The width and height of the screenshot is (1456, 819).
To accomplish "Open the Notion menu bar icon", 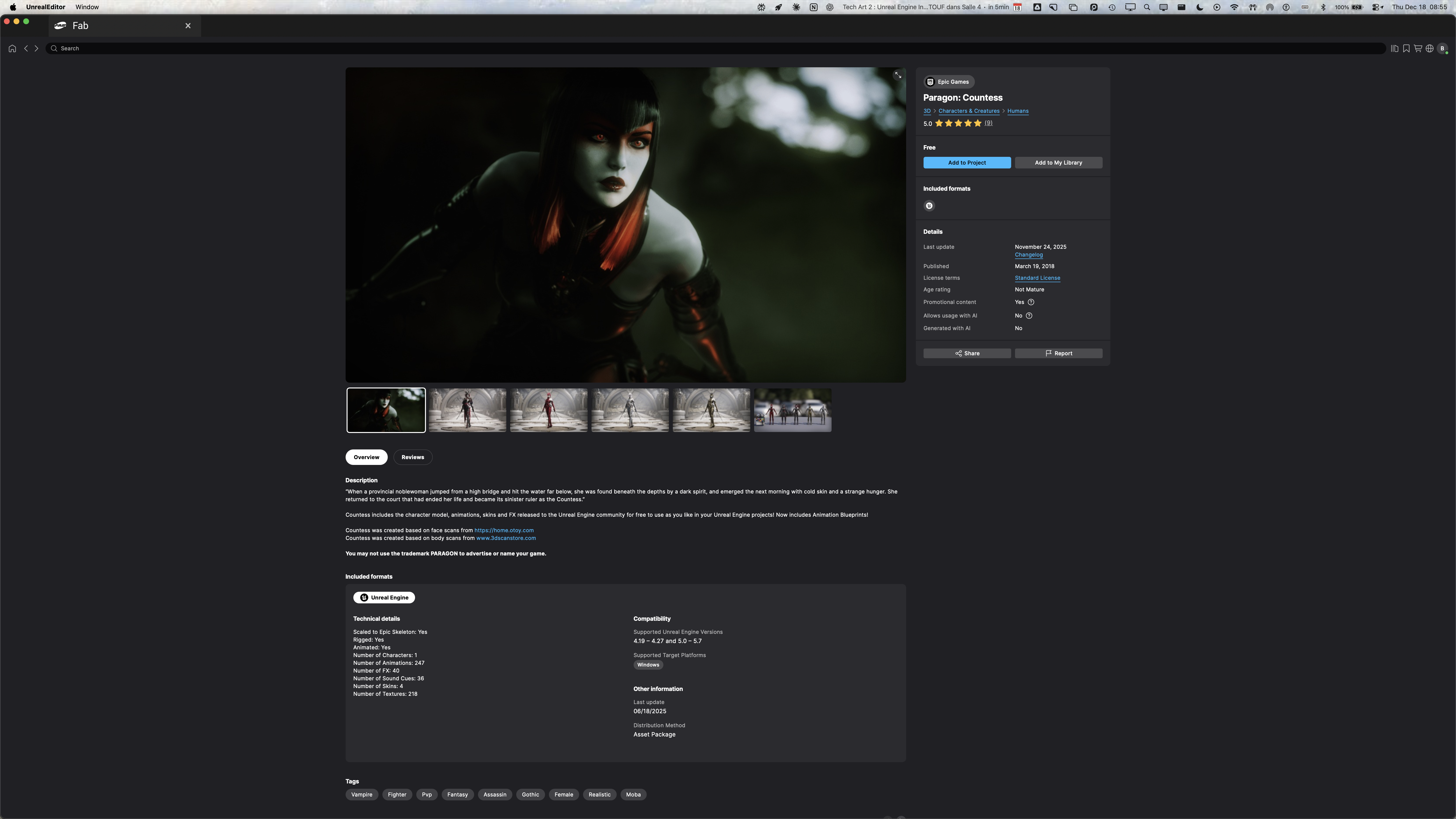I will click(813, 7).
